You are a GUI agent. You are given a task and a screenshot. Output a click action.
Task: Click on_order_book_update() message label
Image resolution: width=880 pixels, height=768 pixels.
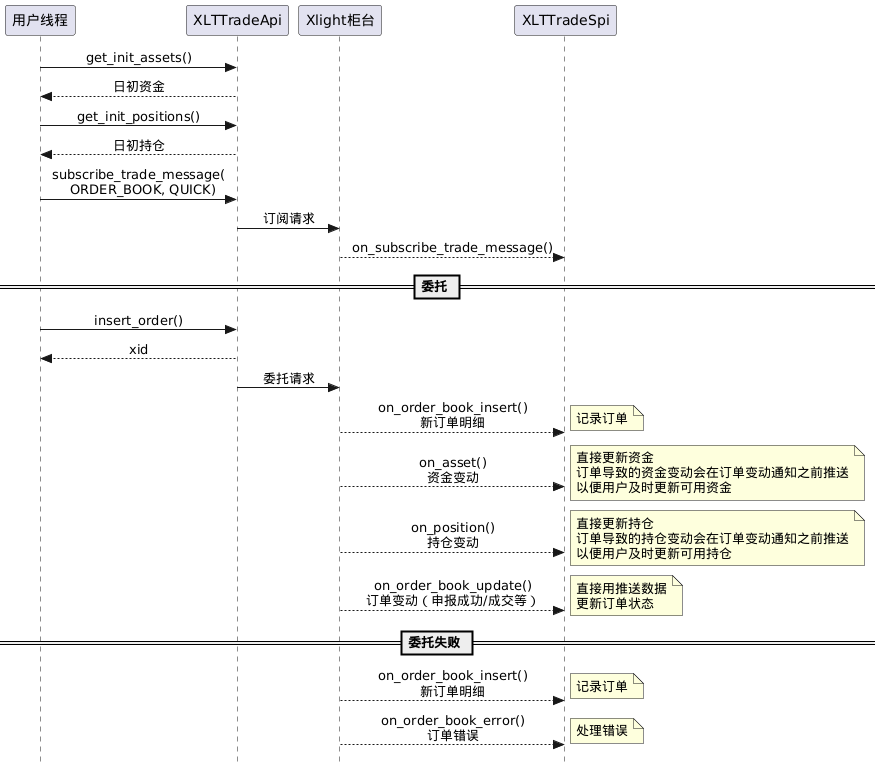[453, 586]
